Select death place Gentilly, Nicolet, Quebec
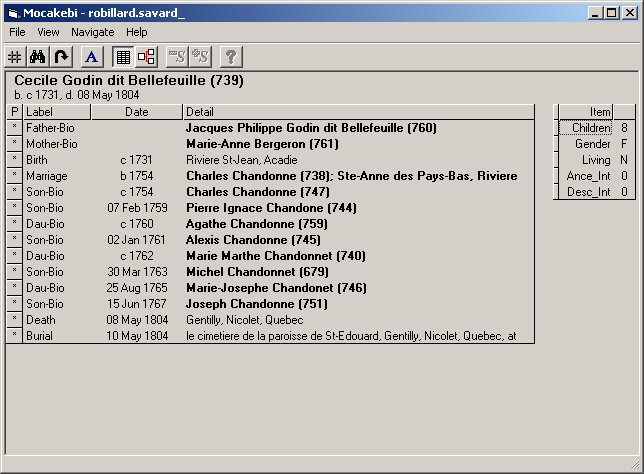 pyautogui.click(x=244, y=320)
